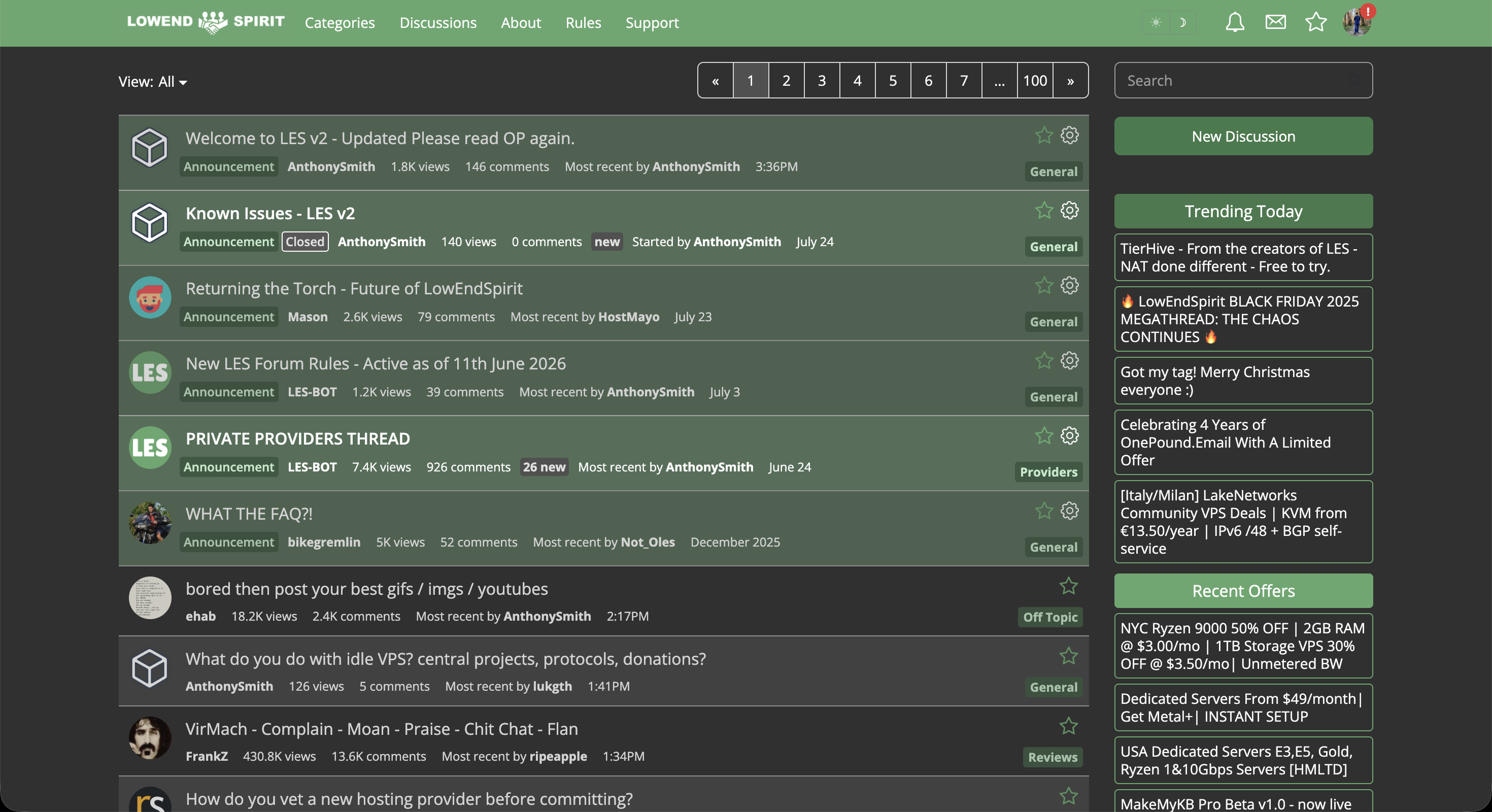Open options gear for Known Issues thread

point(1069,210)
